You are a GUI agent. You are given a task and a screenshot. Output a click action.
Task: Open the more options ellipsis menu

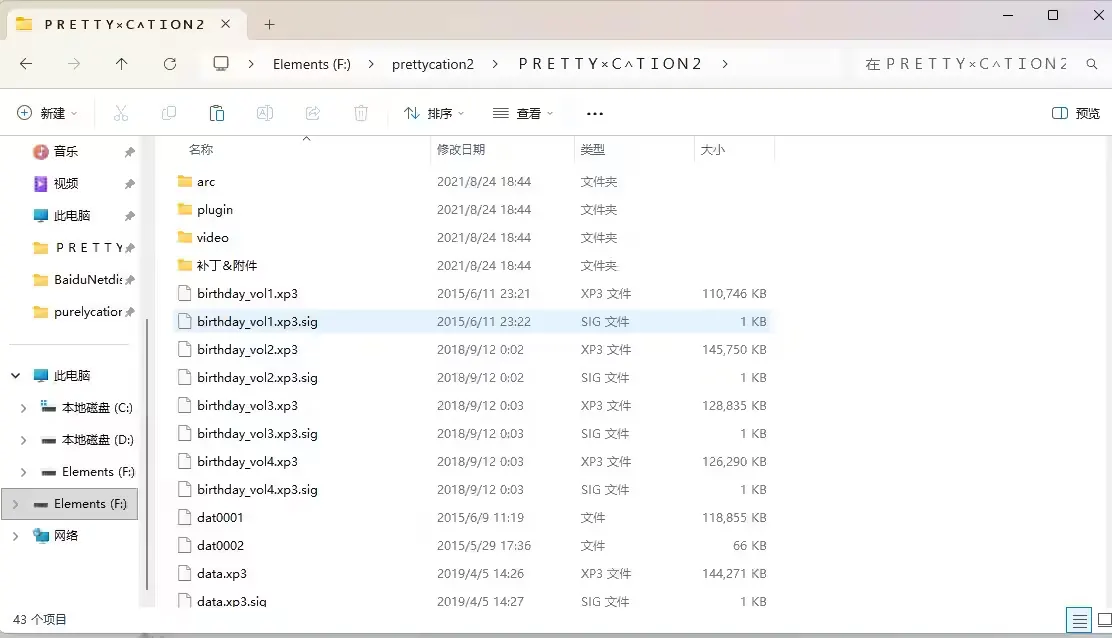595,113
